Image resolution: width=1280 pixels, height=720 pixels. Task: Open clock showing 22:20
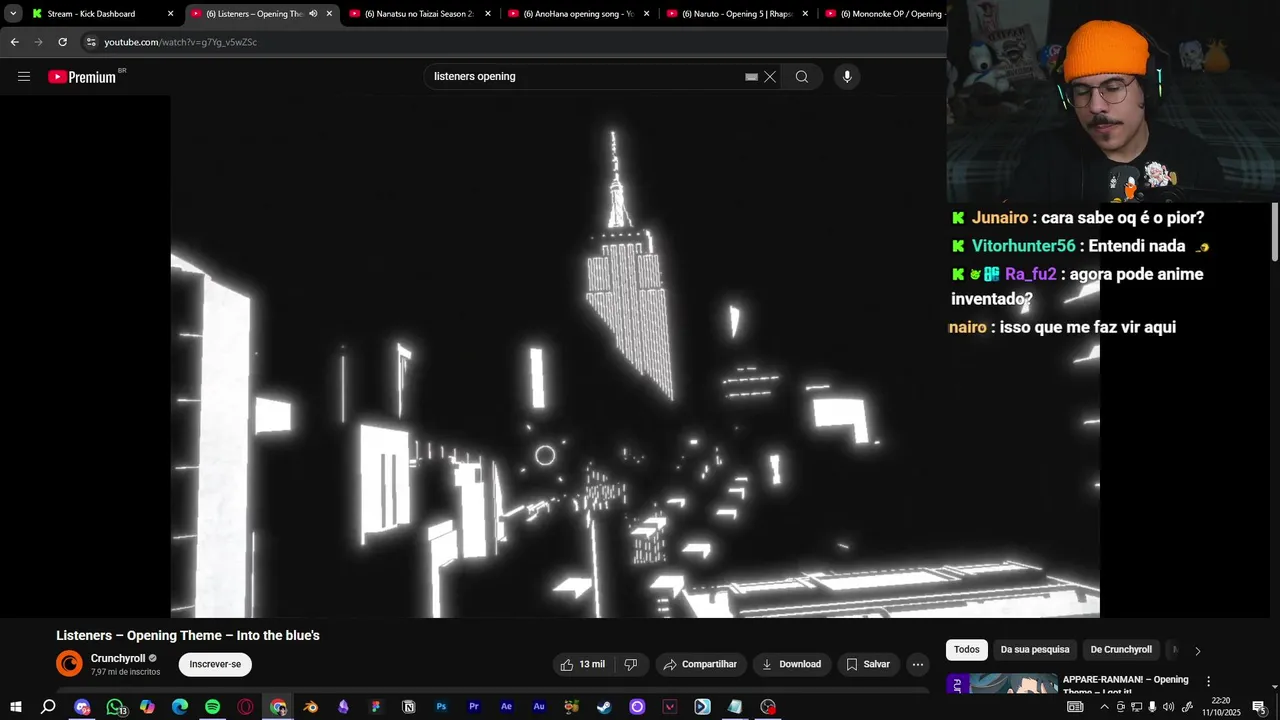coord(1220,707)
